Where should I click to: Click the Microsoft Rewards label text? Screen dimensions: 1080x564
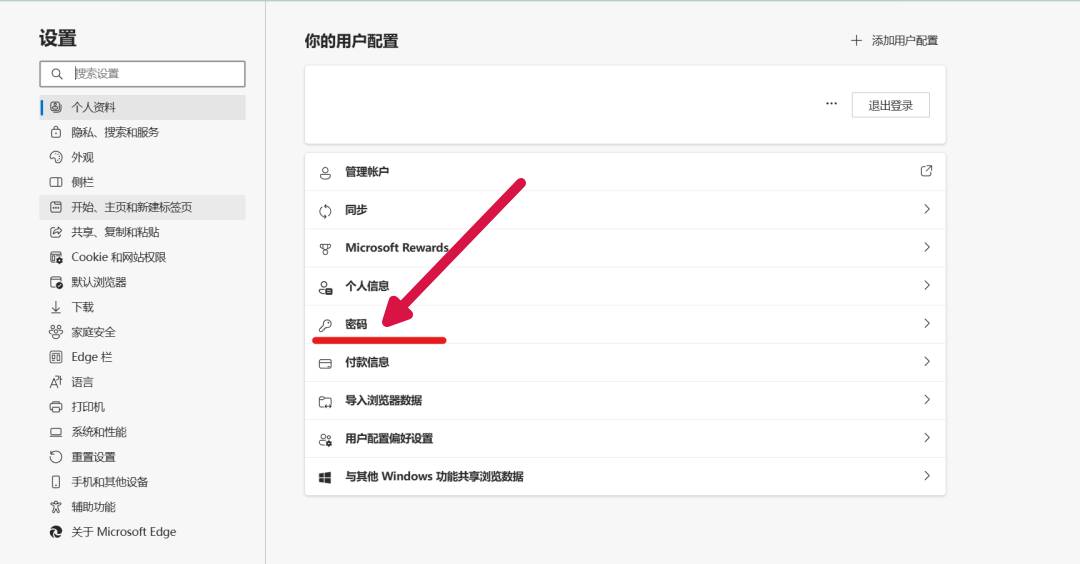click(397, 248)
